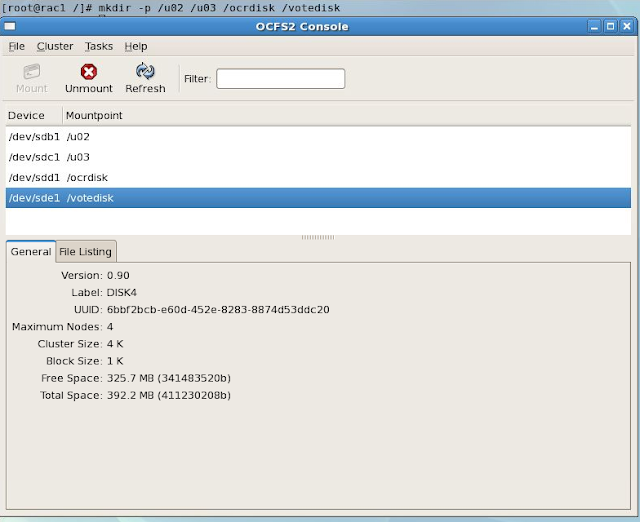Click the /ocrdisk mountpoint cell
The width and height of the screenshot is (640, 522).
(87, 178)
